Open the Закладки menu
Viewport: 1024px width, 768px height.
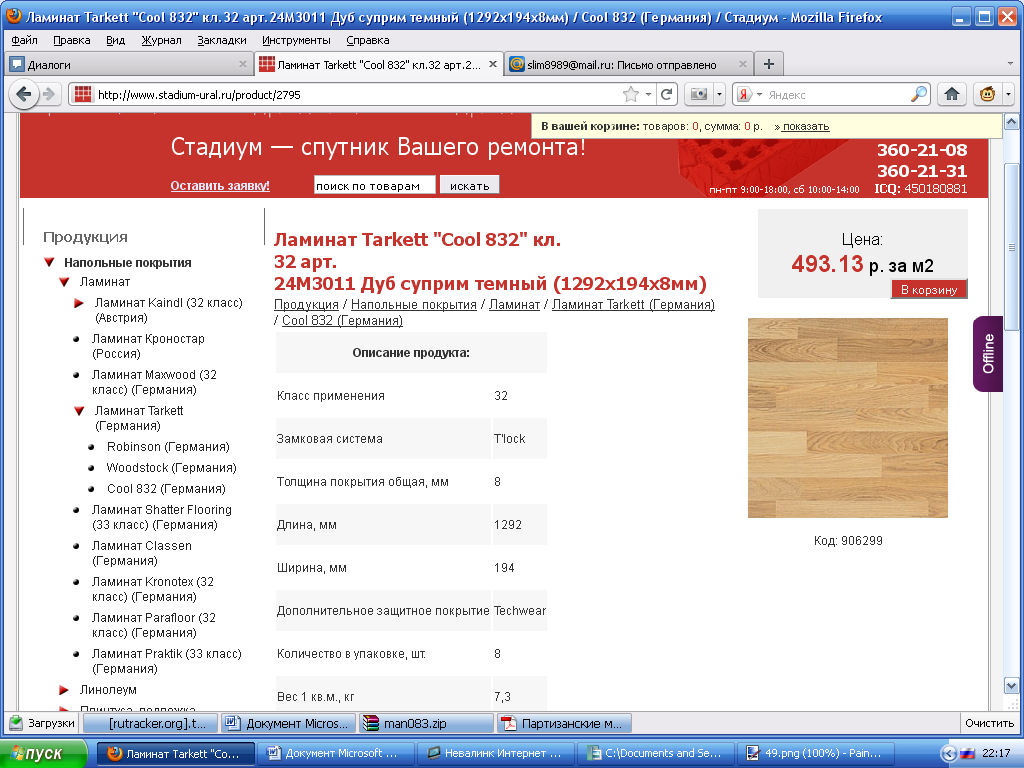point(221,40)
